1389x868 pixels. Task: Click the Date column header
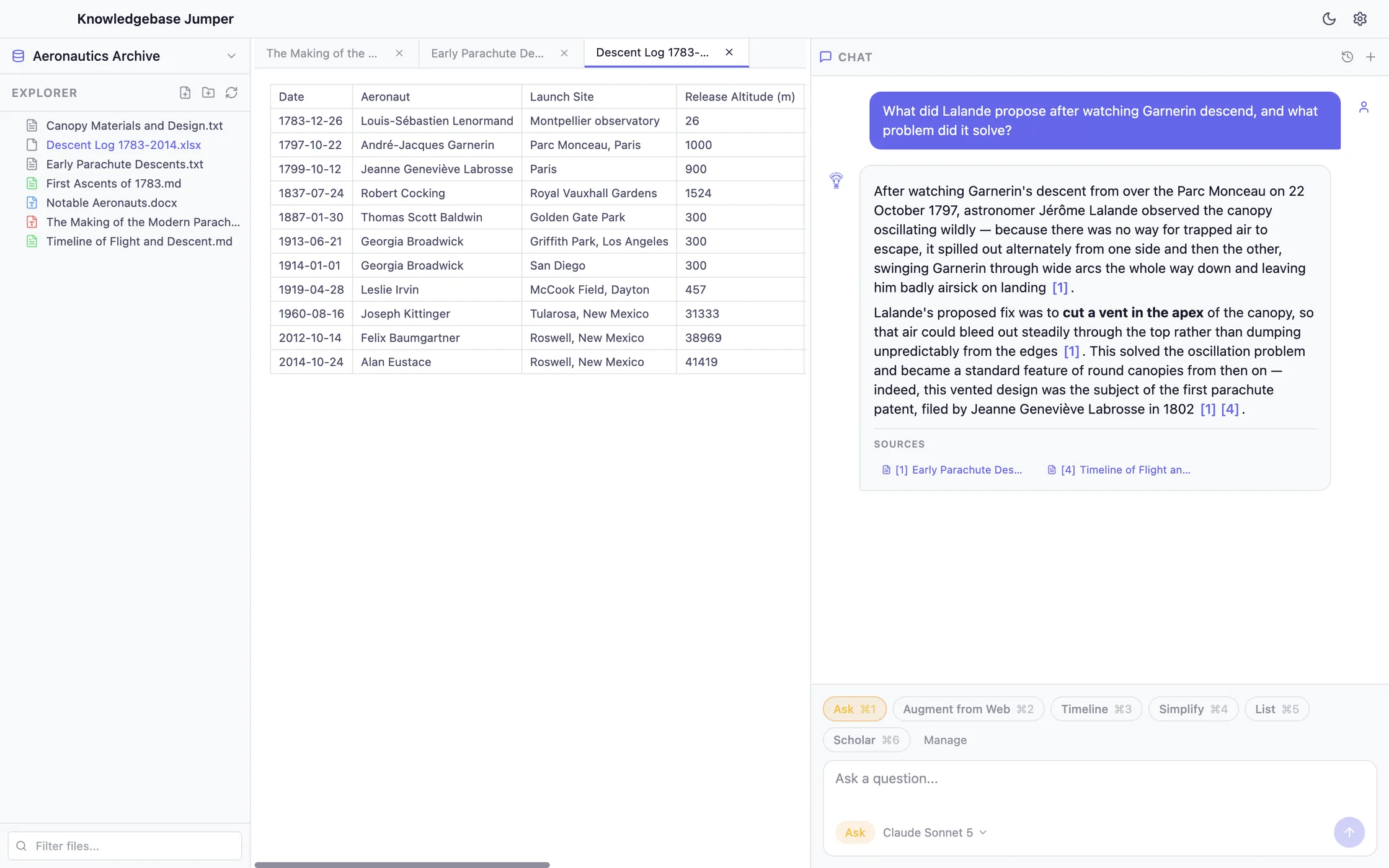[311, 96]
